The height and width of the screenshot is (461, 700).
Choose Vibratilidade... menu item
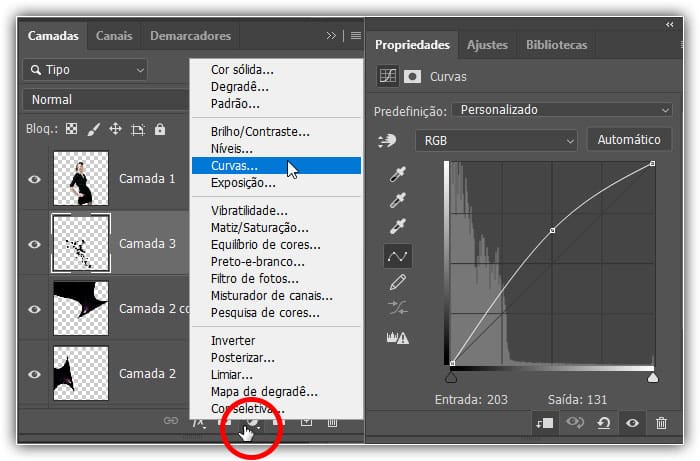276,211
